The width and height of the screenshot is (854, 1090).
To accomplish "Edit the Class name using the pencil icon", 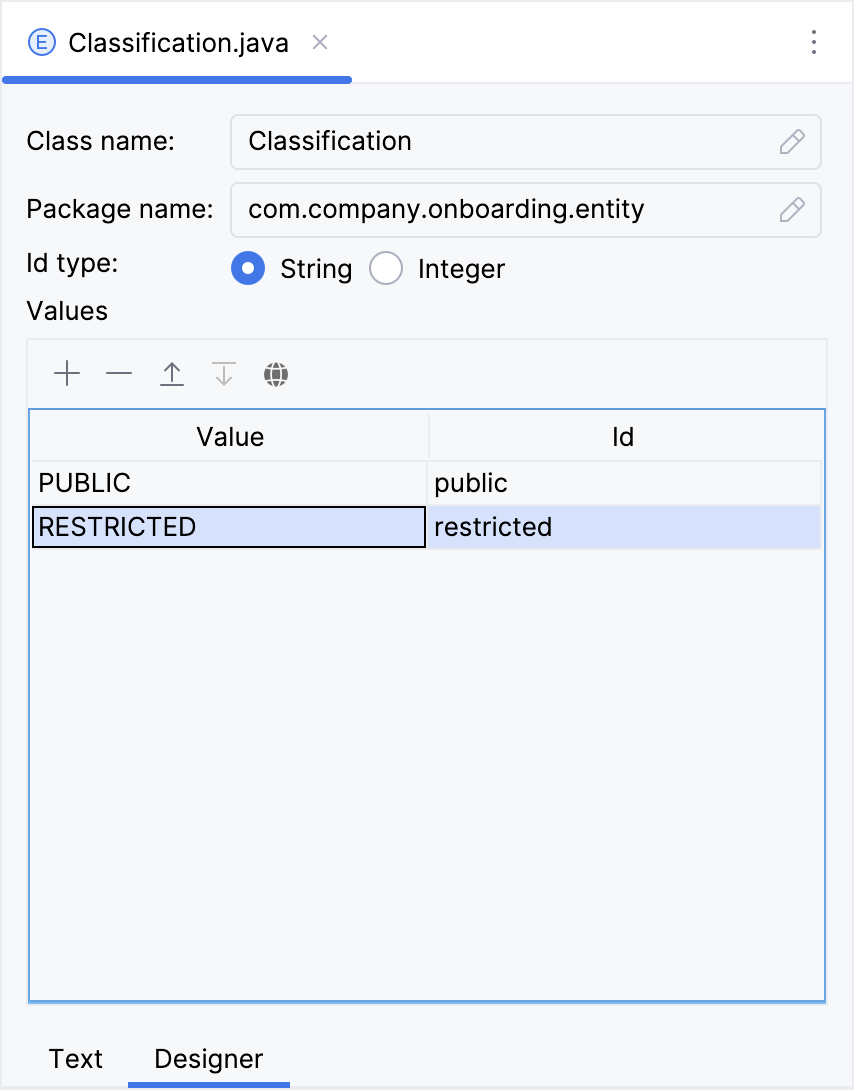I will click(x=791, y=142).
